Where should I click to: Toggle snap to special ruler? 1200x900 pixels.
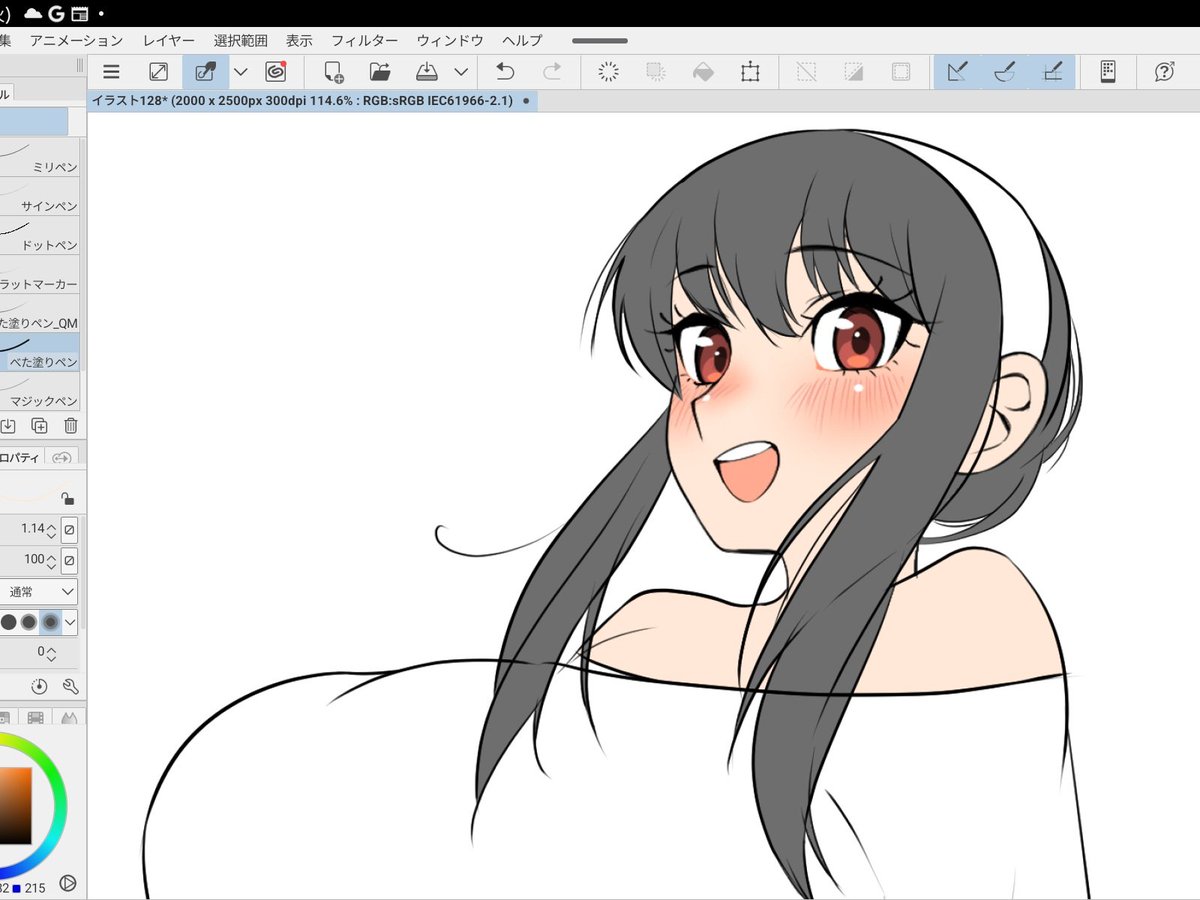pos(1005,72)
